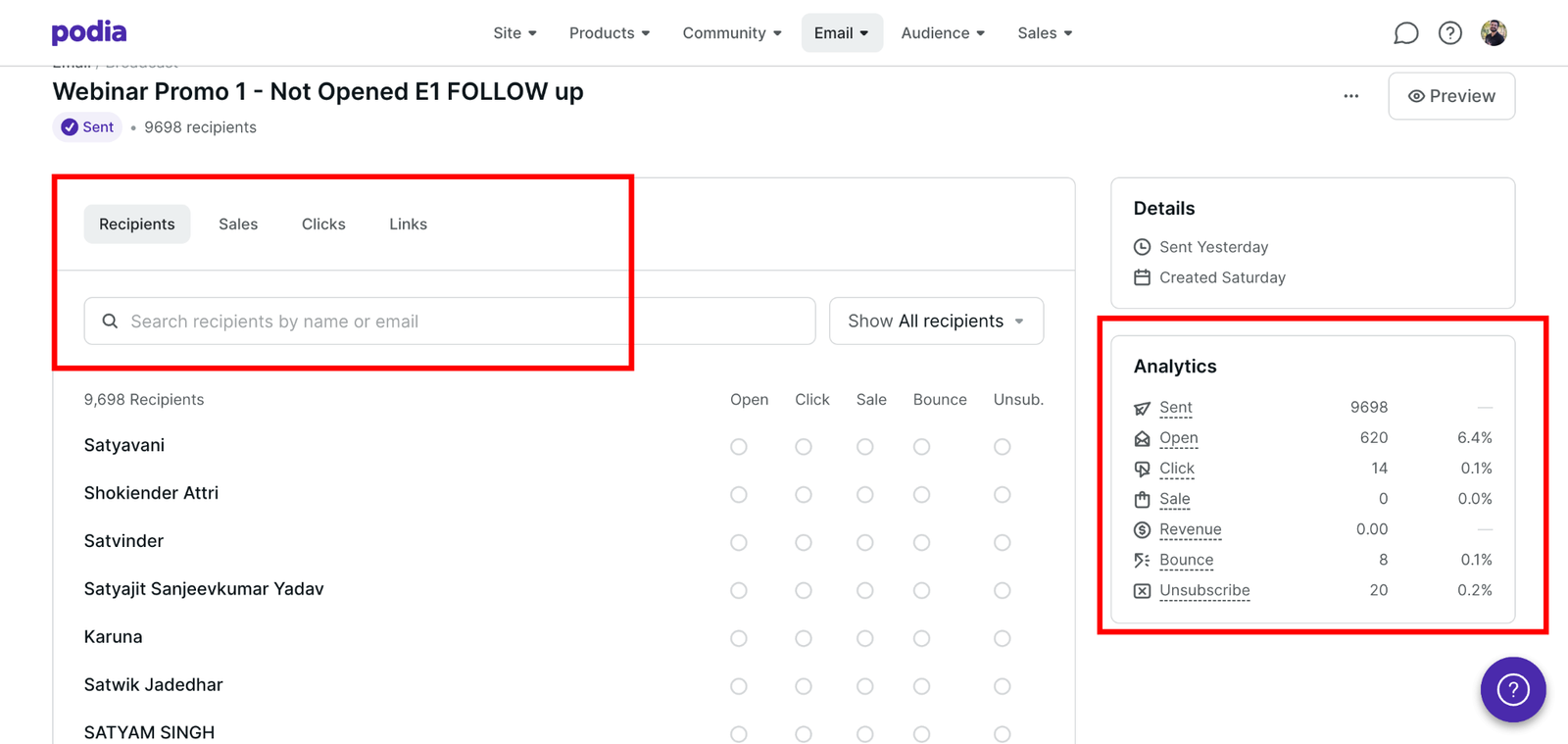Expand the Audience menu
Image resolution: width=1568 pixels, height=744 pixels.
[x=943, y=33]
